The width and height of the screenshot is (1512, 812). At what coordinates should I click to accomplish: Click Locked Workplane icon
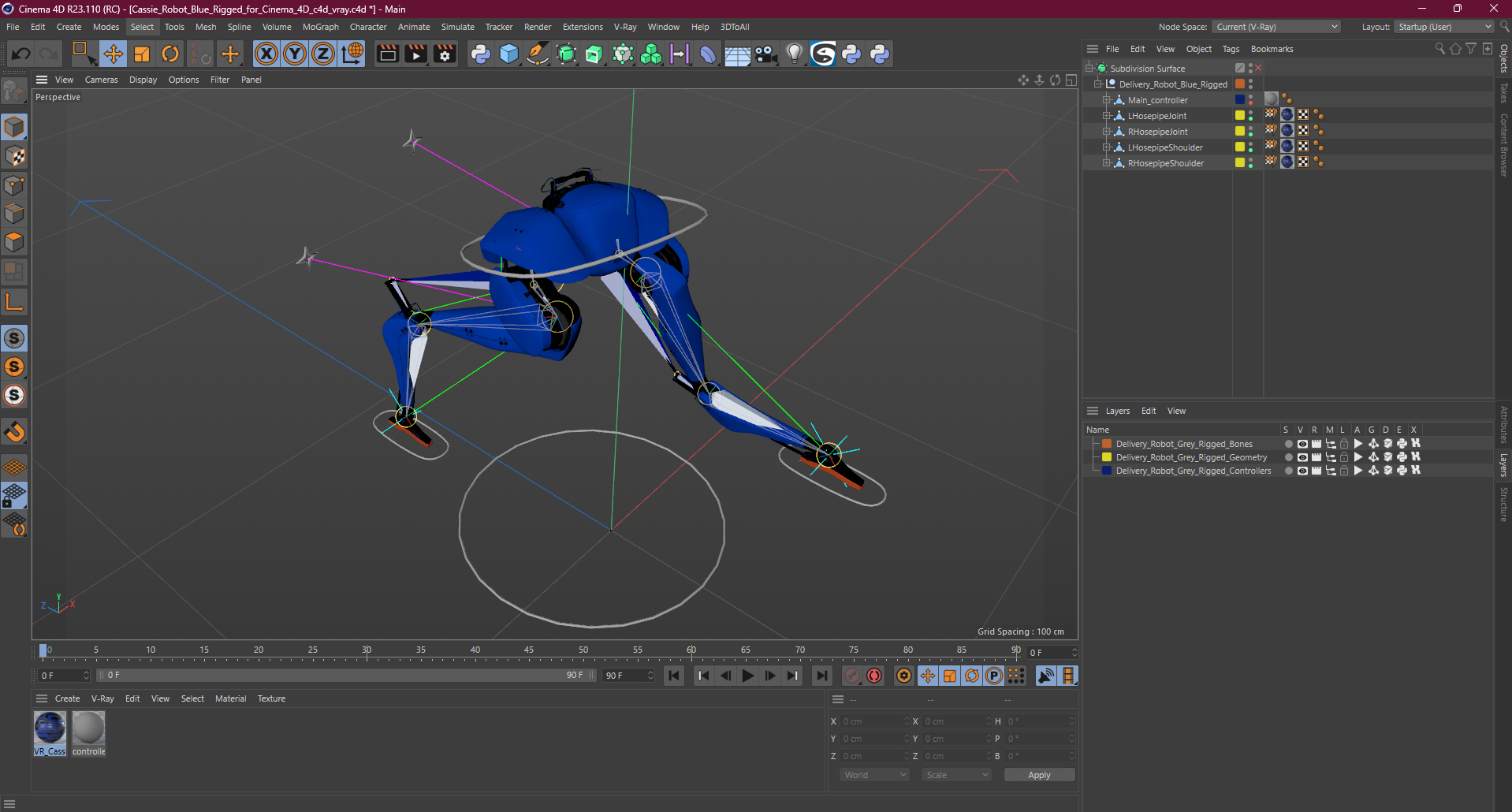(x=14, y=496)
